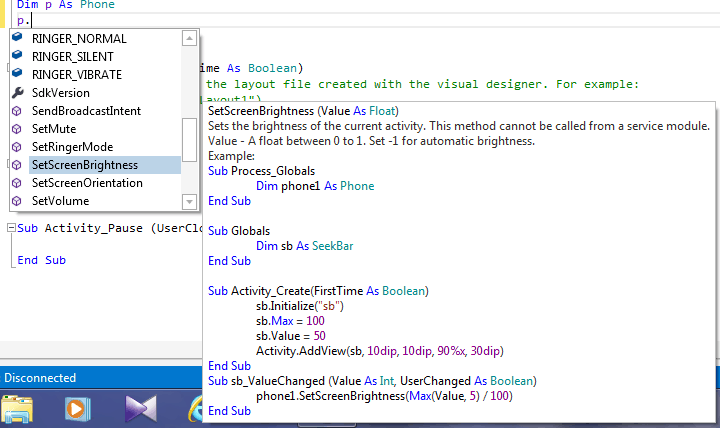
Task: Collapse the Sub Activity_Pause code block
Action: point(10,228)
